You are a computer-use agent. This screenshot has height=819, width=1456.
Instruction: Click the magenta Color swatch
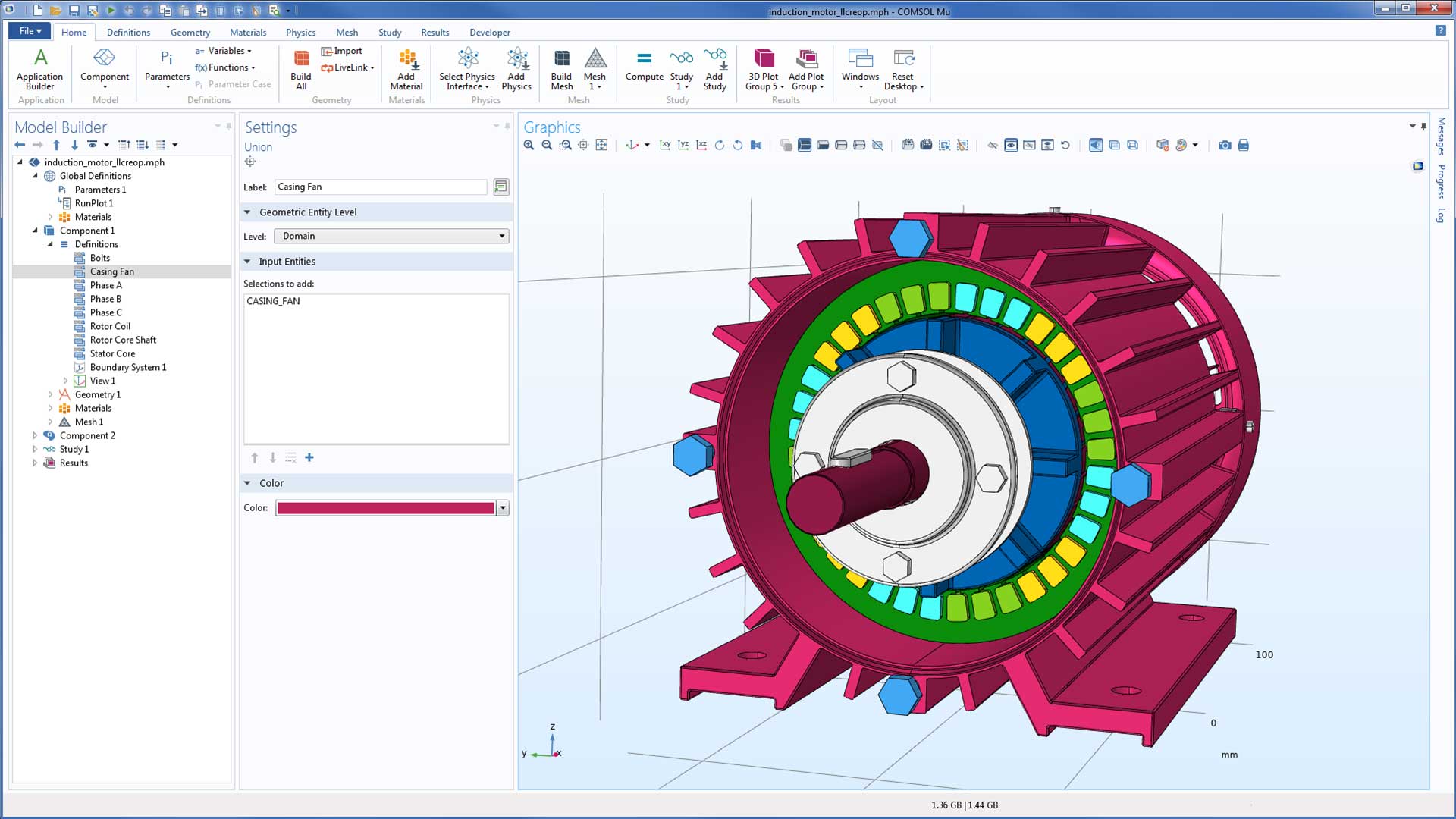click(x=385, y=508)
